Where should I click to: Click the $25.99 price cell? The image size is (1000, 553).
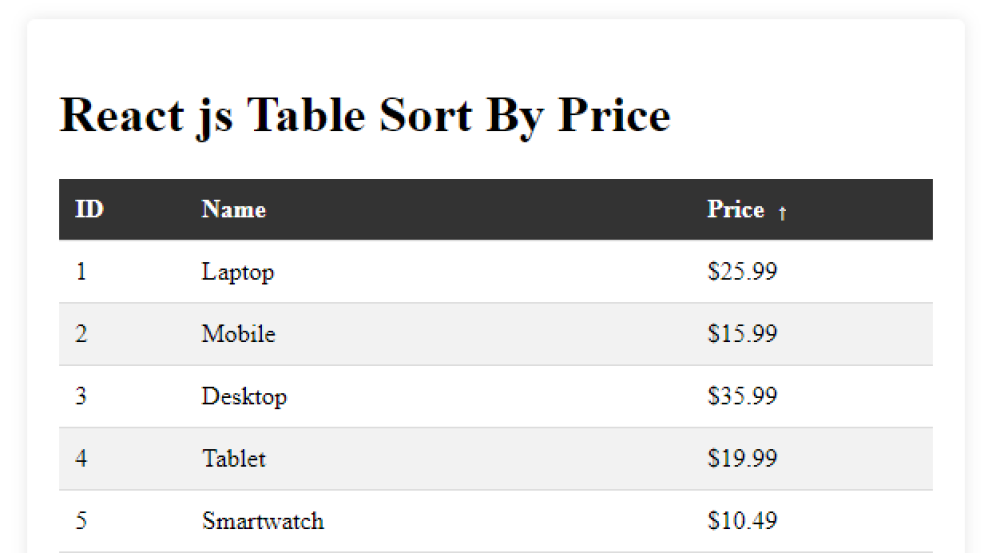tap(742, 271)
